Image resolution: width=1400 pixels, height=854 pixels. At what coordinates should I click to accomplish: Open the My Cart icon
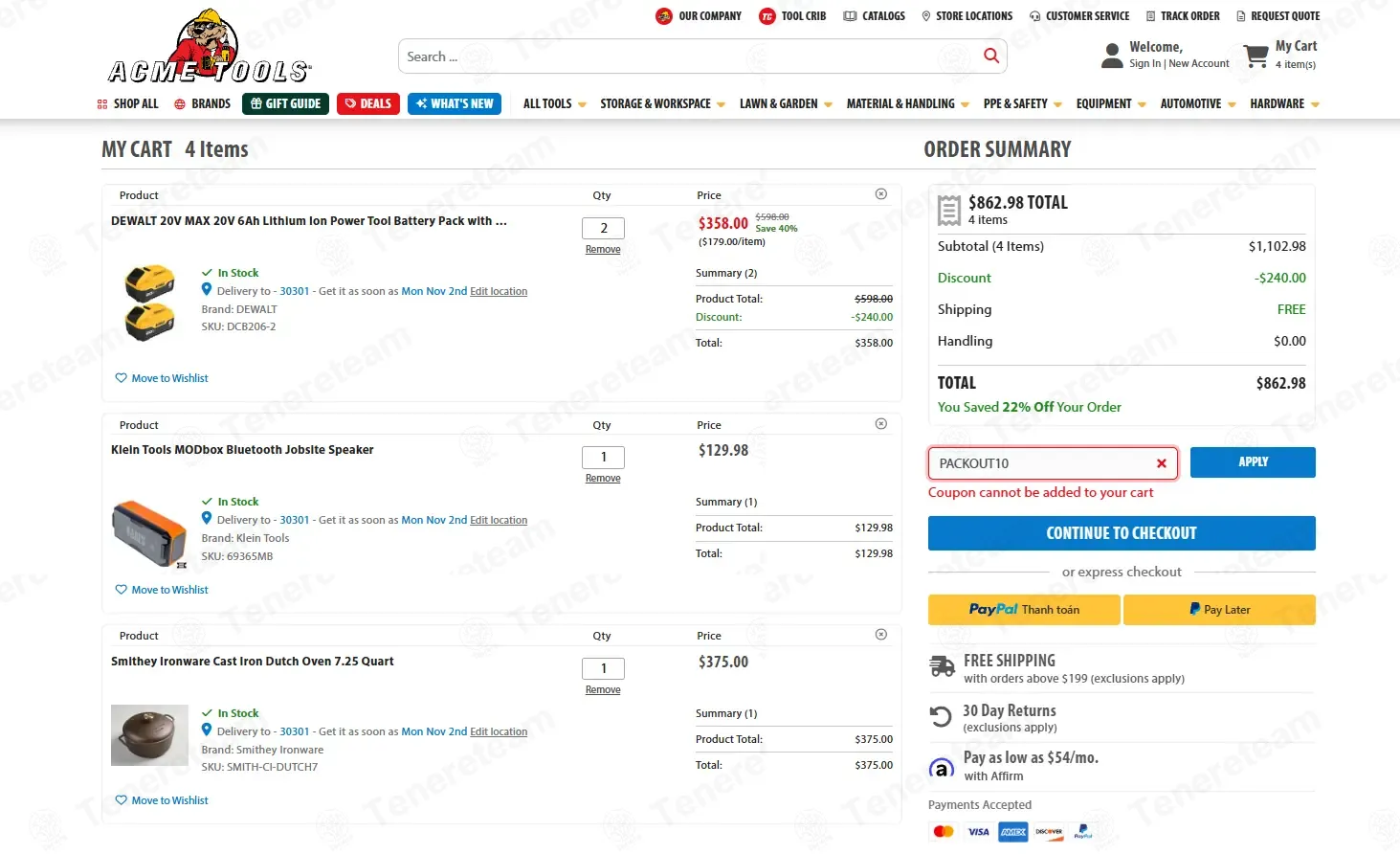pos(1256,56)
